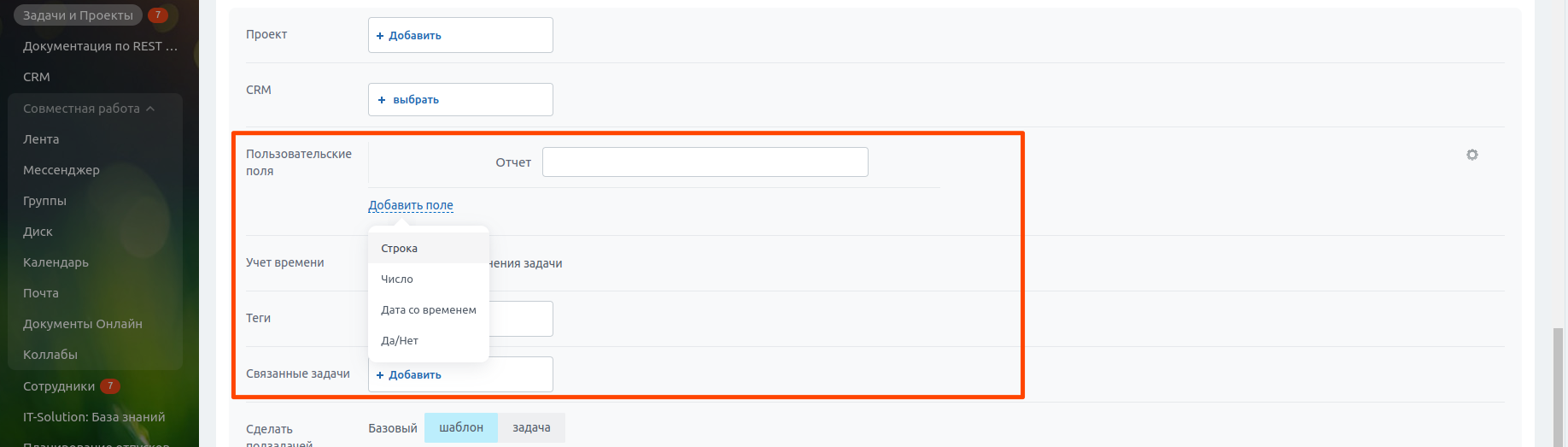The height and width of the screenshot is (447, 1568).
Task: Pick Дата со временем field type
Action: (429, 309)
